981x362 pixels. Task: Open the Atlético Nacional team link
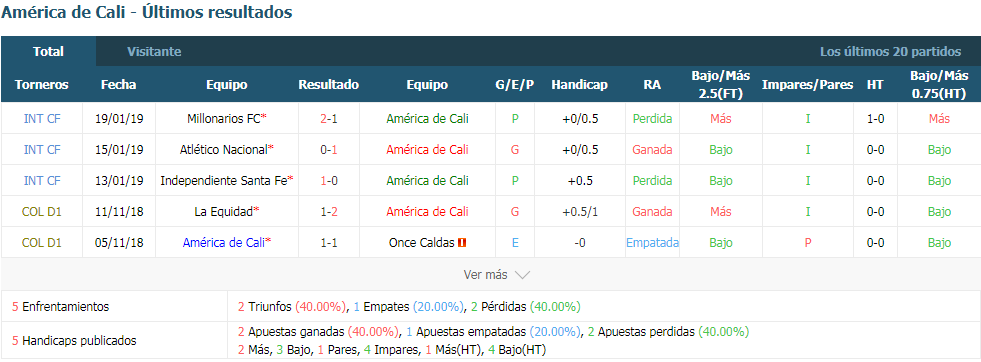pos(223,149)
